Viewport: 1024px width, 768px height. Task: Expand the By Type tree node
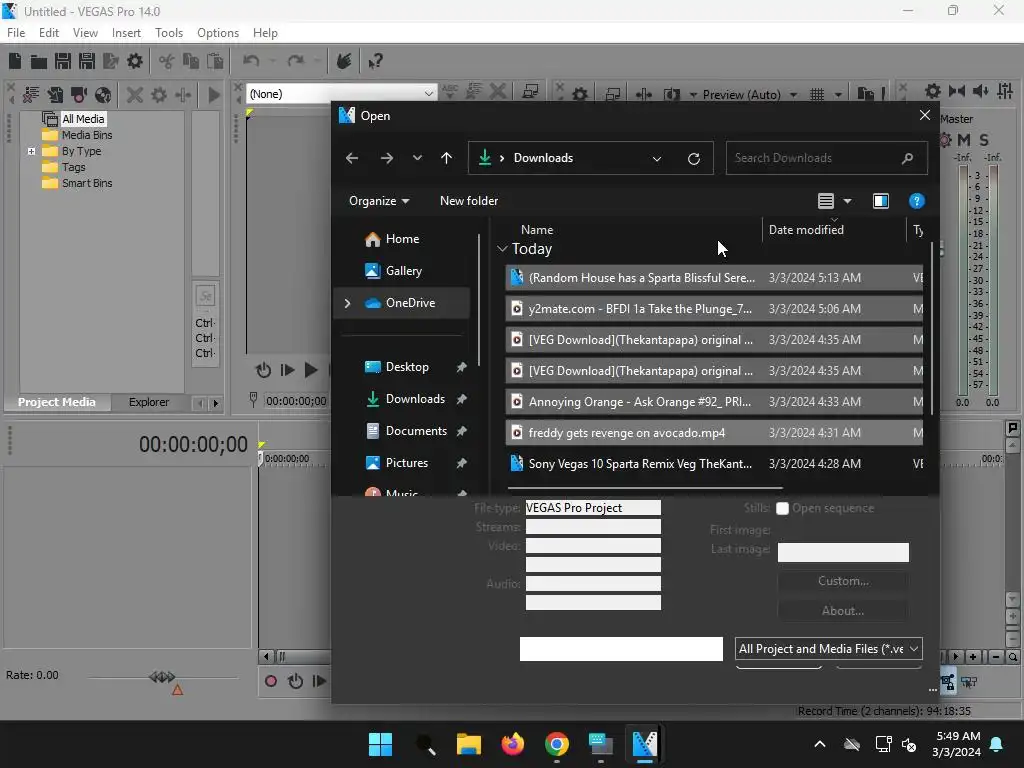[x=31, y=151]
